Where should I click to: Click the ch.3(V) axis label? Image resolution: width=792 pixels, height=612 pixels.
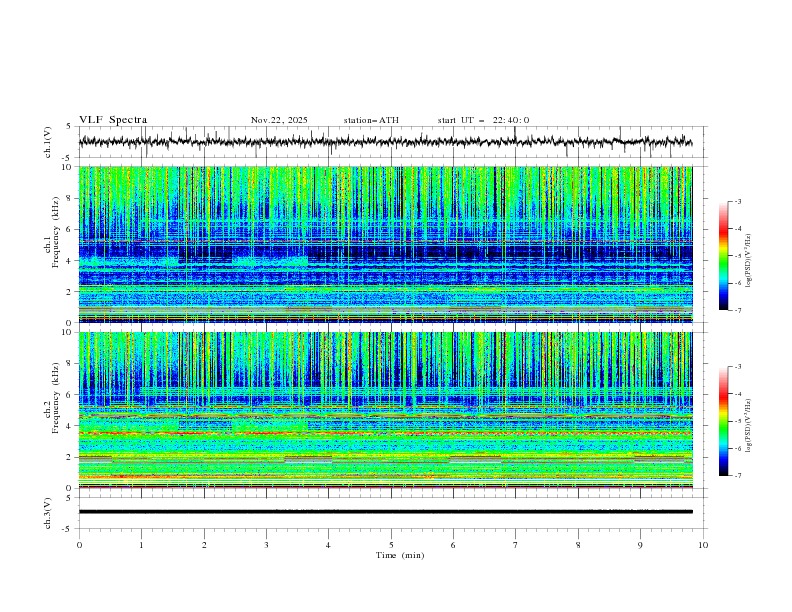[x=48, y=513]
